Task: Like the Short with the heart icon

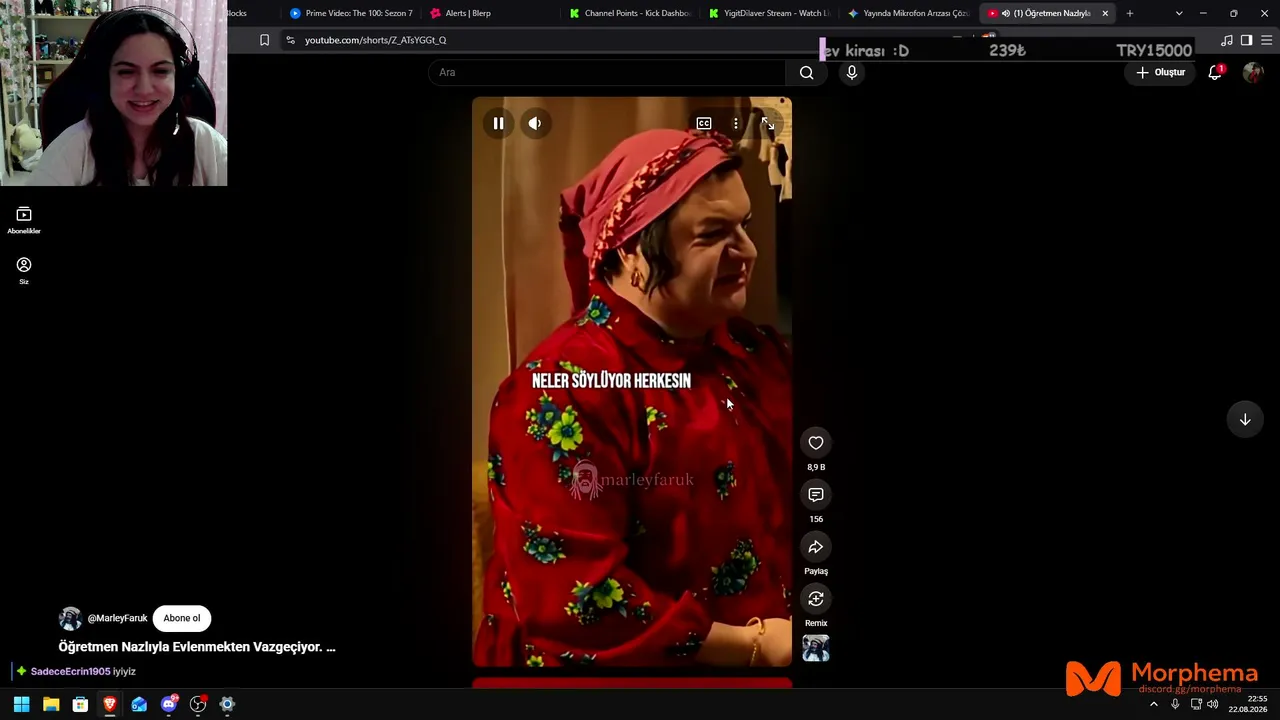Action: (816, 443)
